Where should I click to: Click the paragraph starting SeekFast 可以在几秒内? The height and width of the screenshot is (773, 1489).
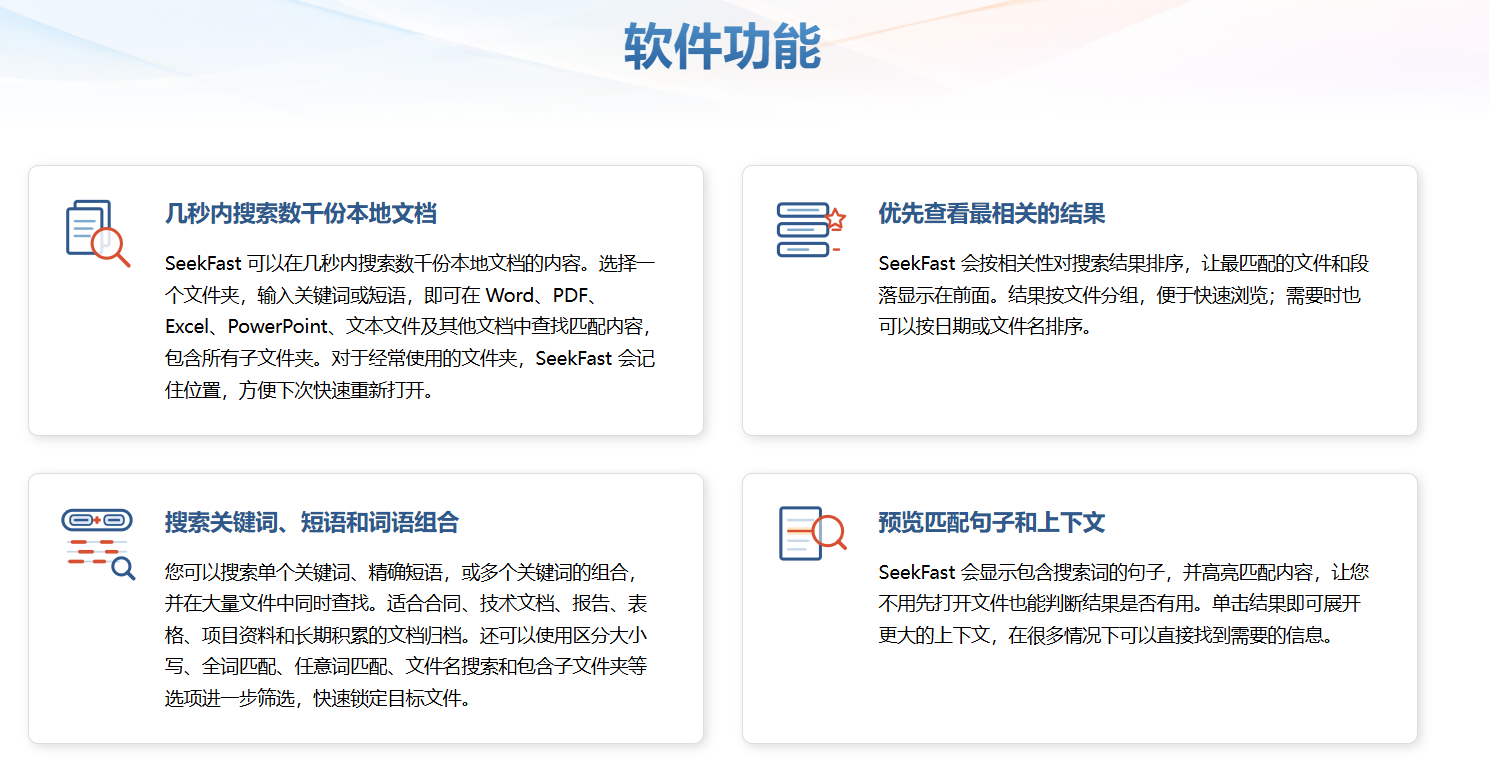click(410, 326)
